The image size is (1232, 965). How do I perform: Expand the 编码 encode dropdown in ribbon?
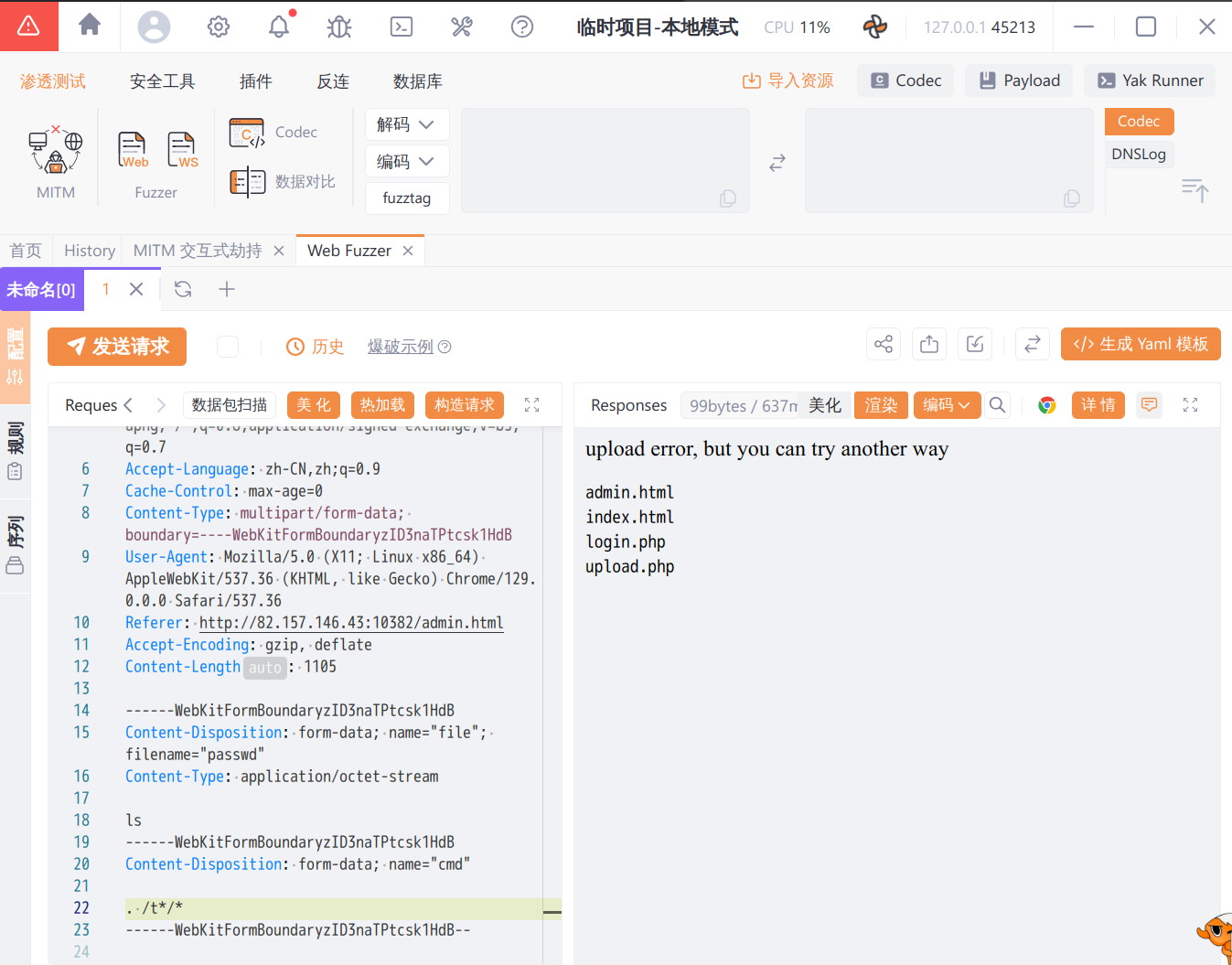pos(407,162)
